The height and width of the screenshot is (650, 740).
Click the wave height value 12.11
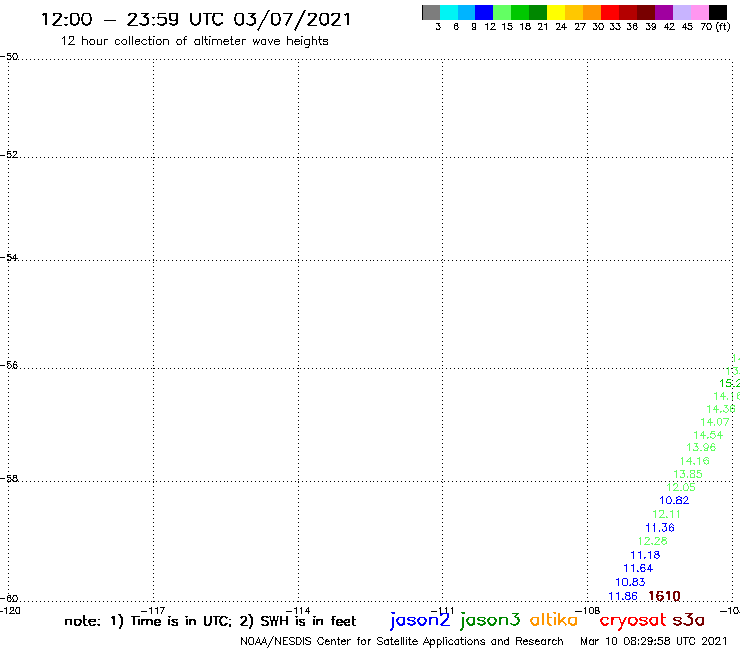pyautogui.click(x=666, y=515)
